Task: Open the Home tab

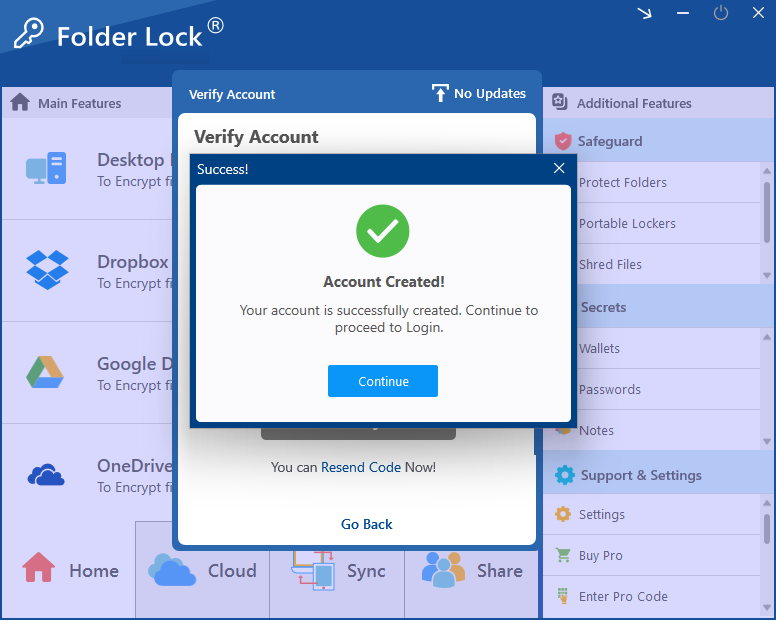Action: 70,571
